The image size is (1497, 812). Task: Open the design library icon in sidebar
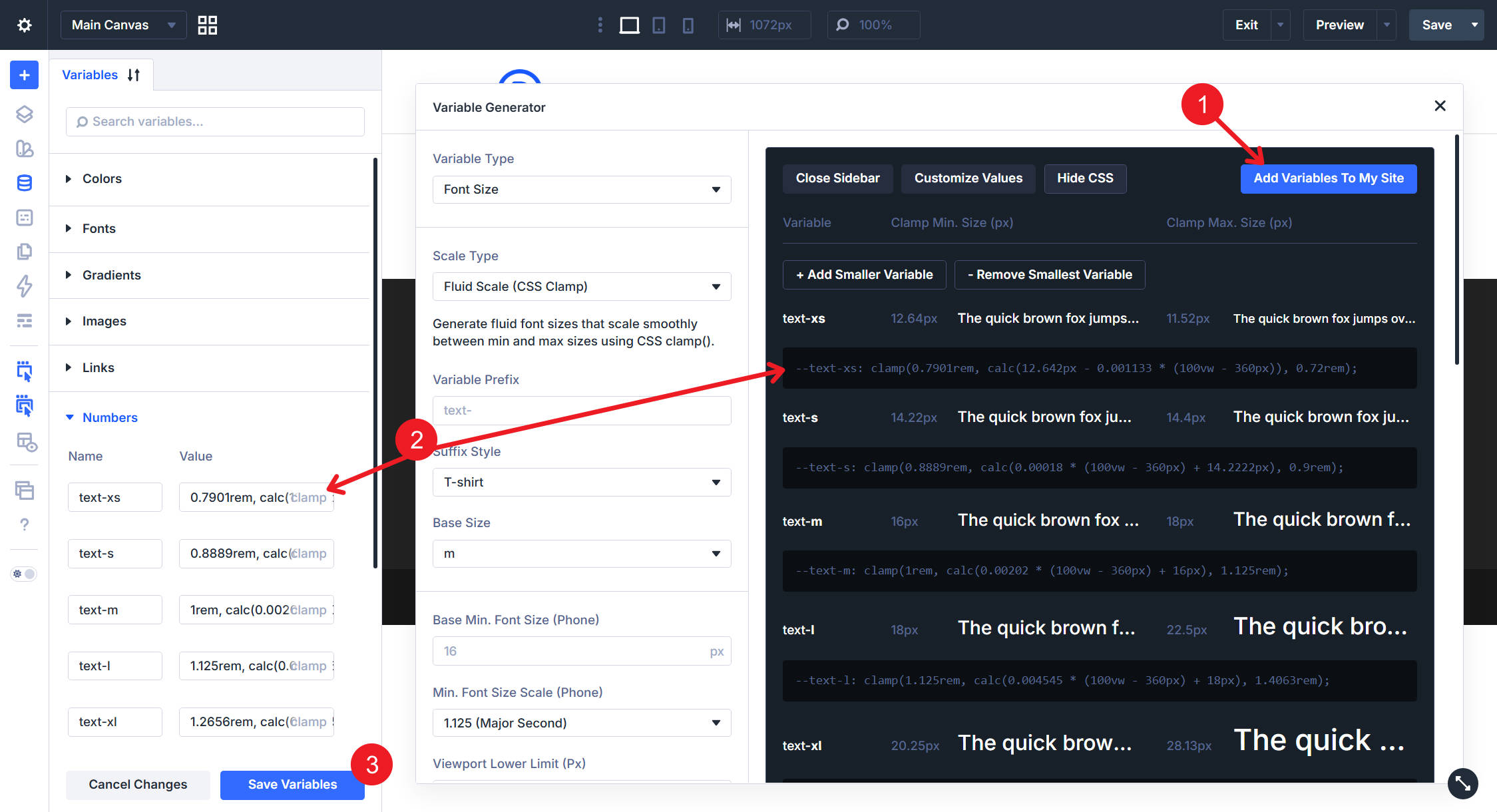[x=24, y=148]
